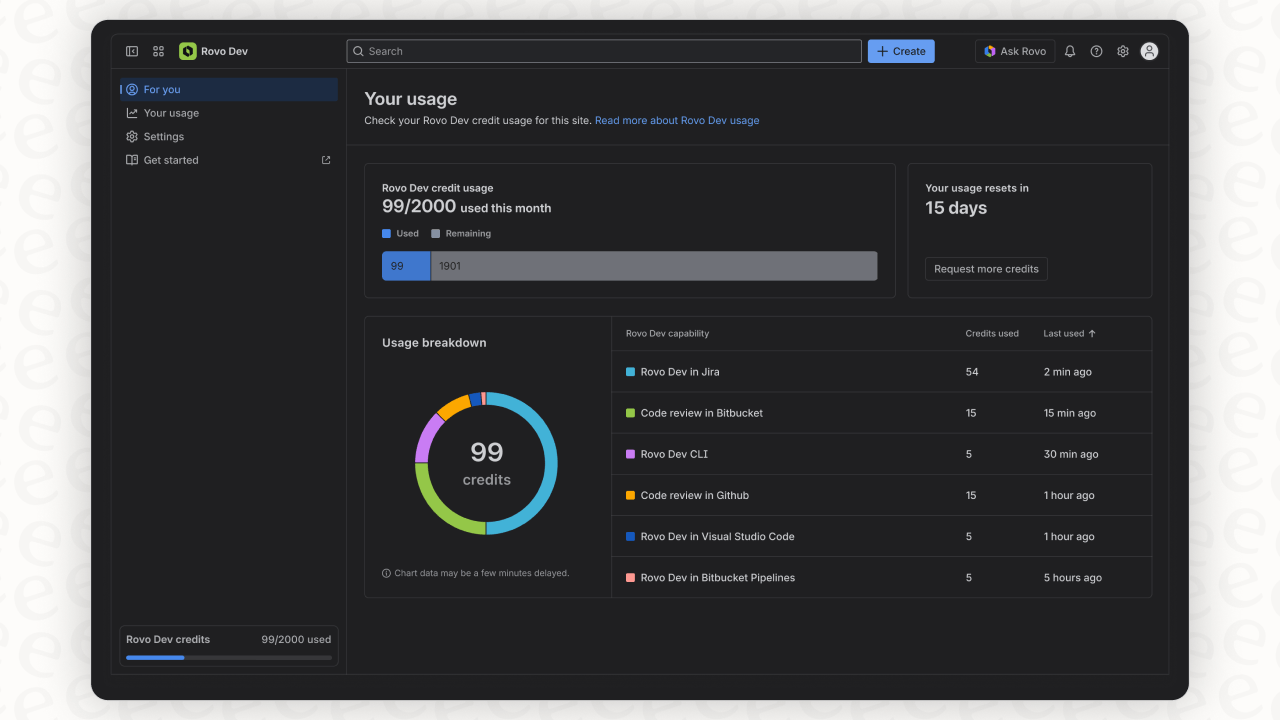The image size is (1280, 720).
Task: Click the blue Used segment of credit bar
Action: (406, 266)
